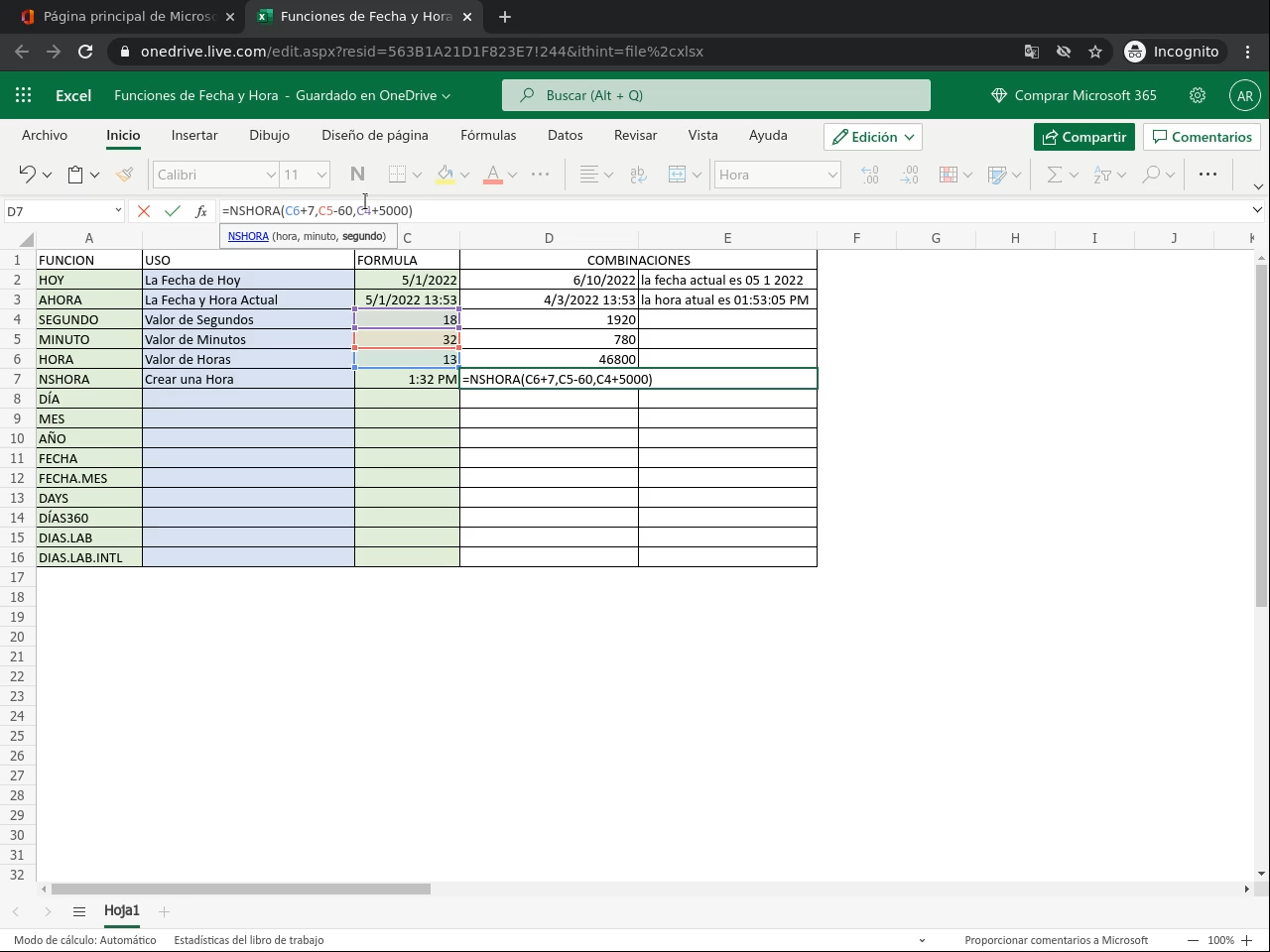Click the Compartir button
This screenshot has height=952, width=1270.
[x=1083, y=137]
